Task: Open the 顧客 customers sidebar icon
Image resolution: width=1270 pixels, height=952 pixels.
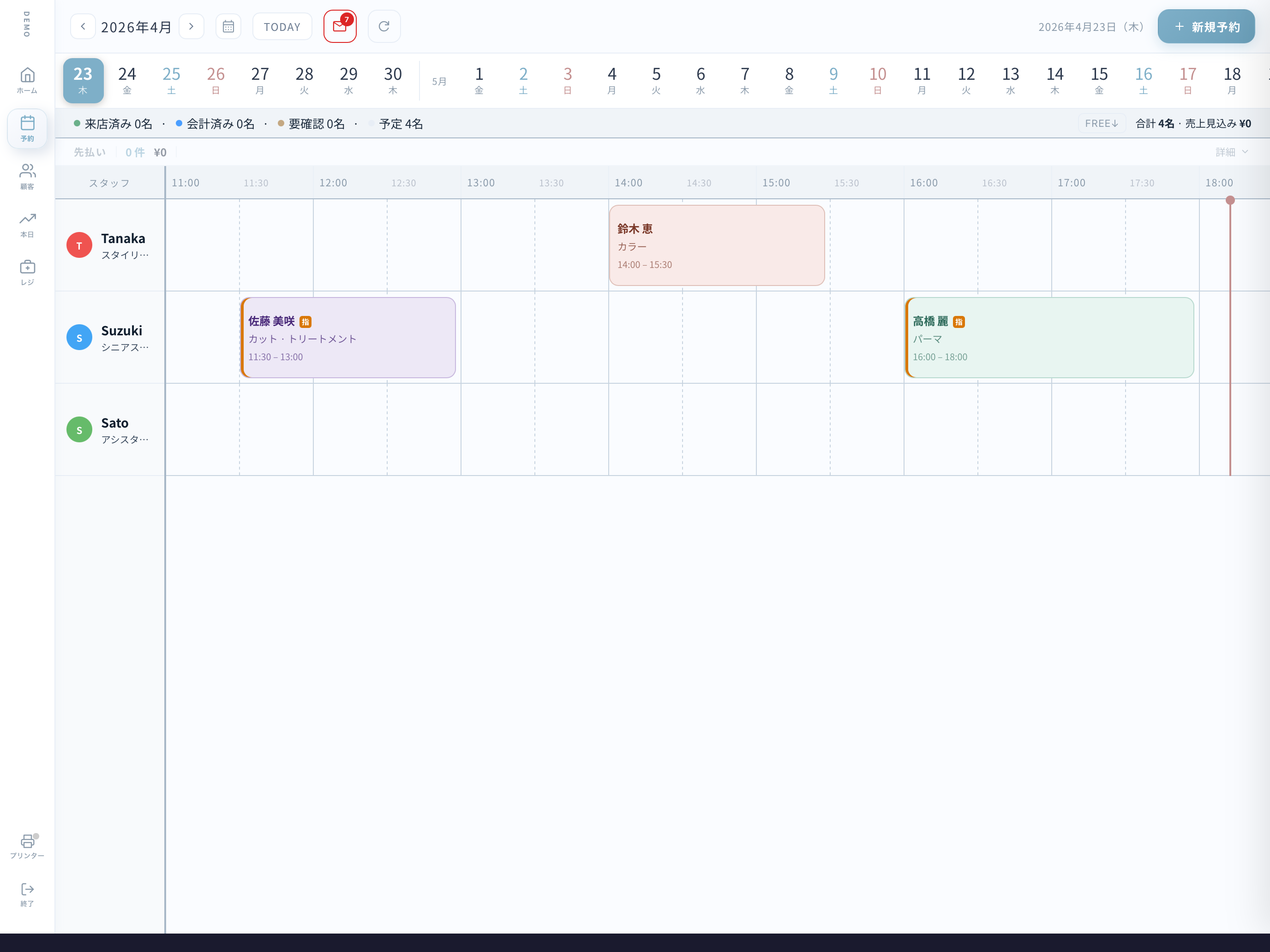Action: (x=27, y=177)
